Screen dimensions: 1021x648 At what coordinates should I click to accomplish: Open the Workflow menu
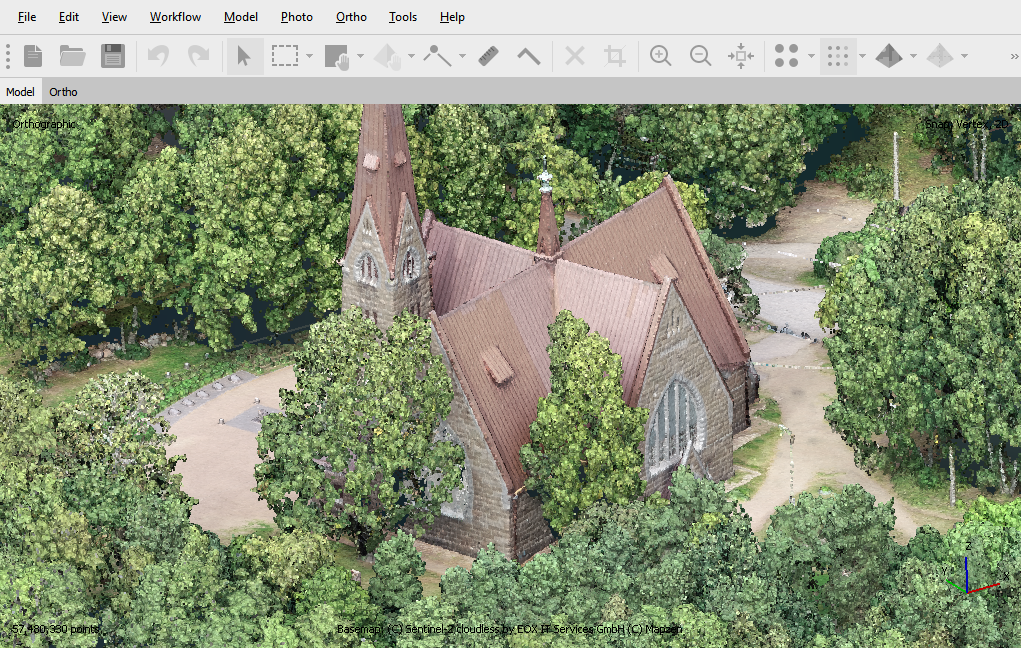click(x=175, y=17)
